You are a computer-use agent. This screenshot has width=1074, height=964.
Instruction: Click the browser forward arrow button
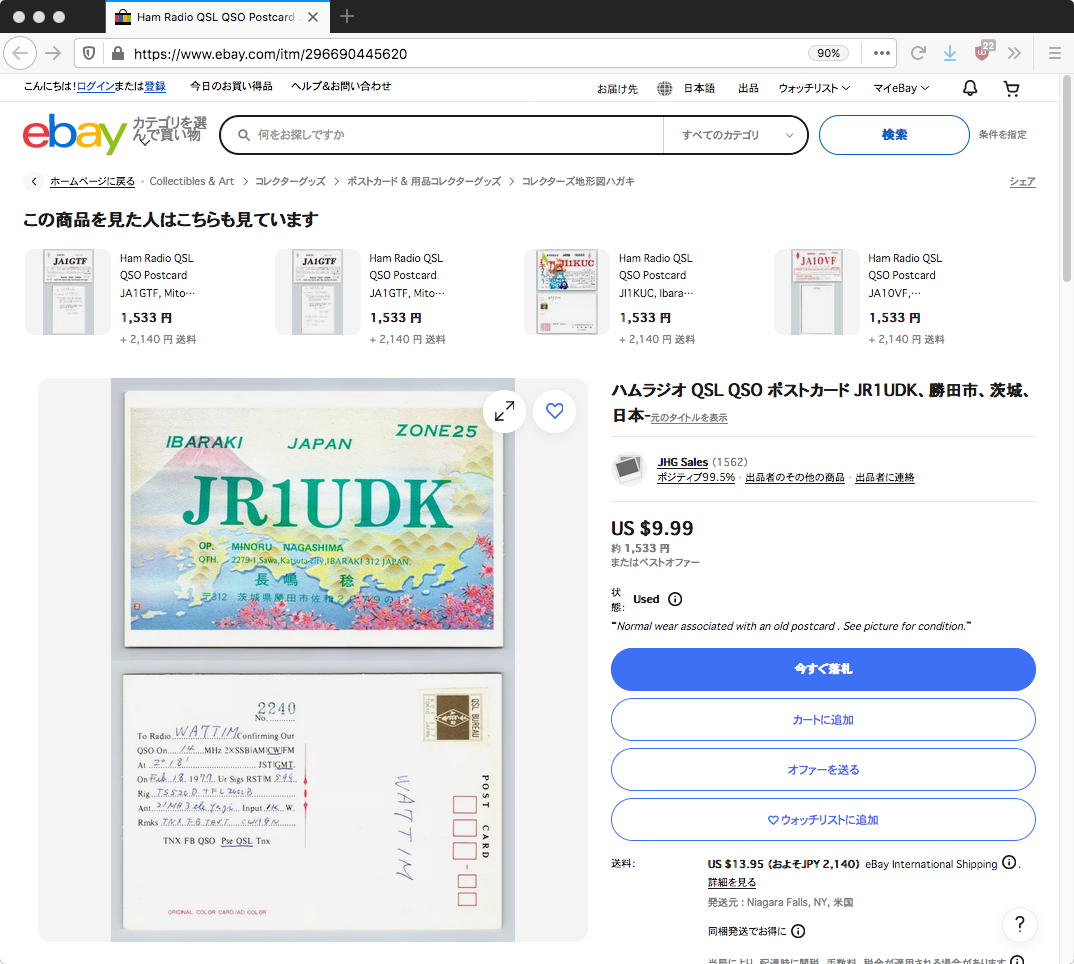coord(53,53)
